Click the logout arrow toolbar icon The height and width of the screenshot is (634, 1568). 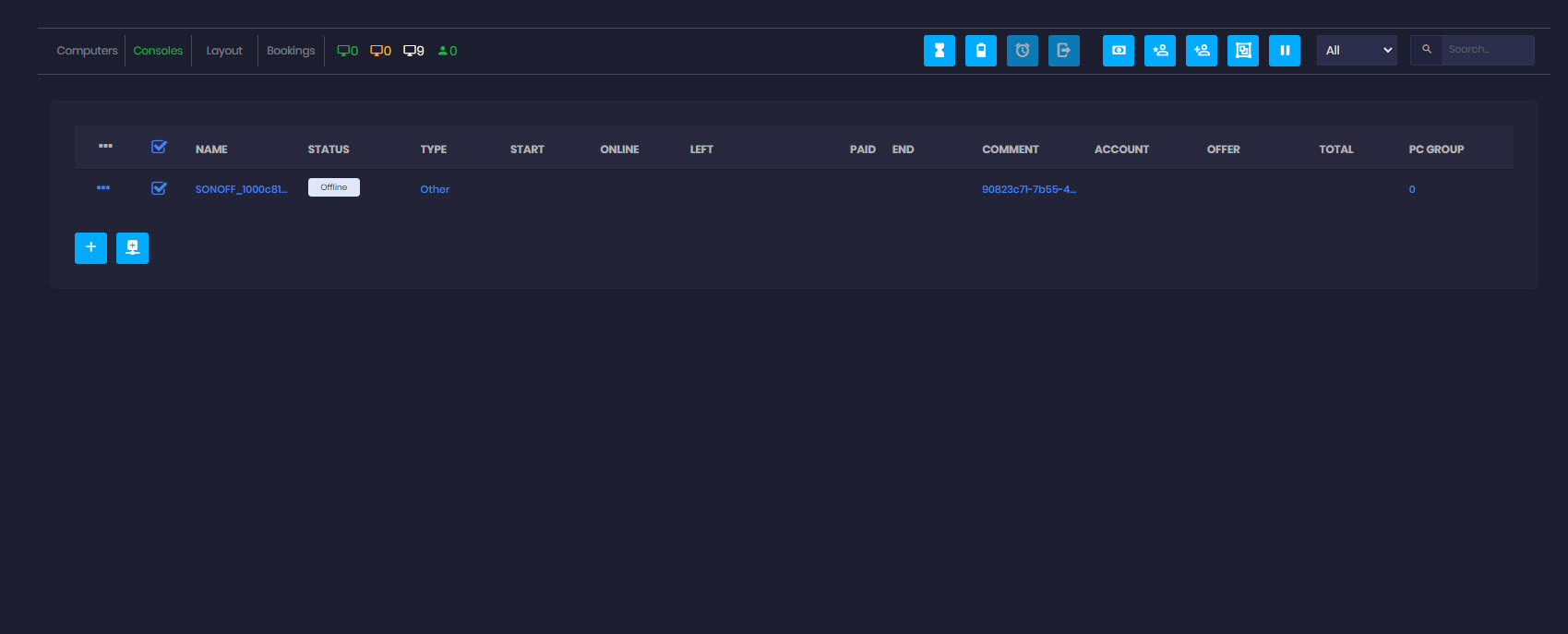pos(1063,51)
